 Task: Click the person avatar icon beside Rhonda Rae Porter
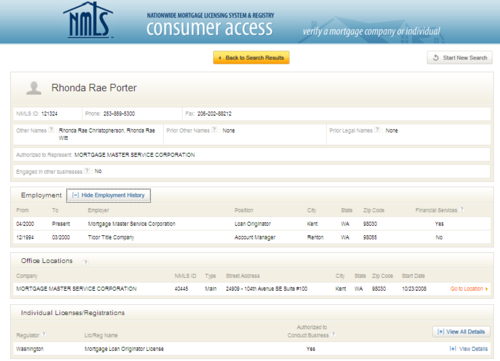[34, 88]
